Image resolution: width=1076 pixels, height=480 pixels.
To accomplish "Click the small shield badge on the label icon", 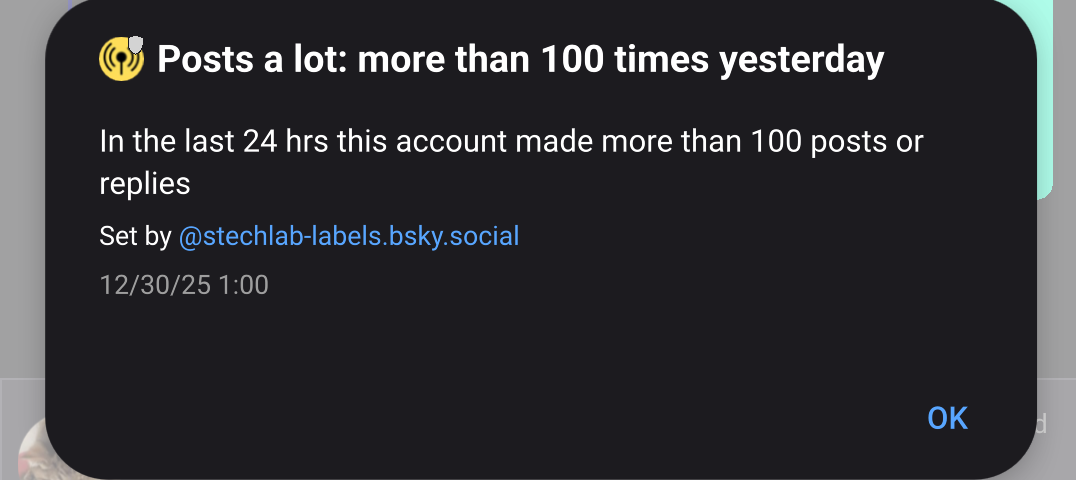I will tap(136, 45).
